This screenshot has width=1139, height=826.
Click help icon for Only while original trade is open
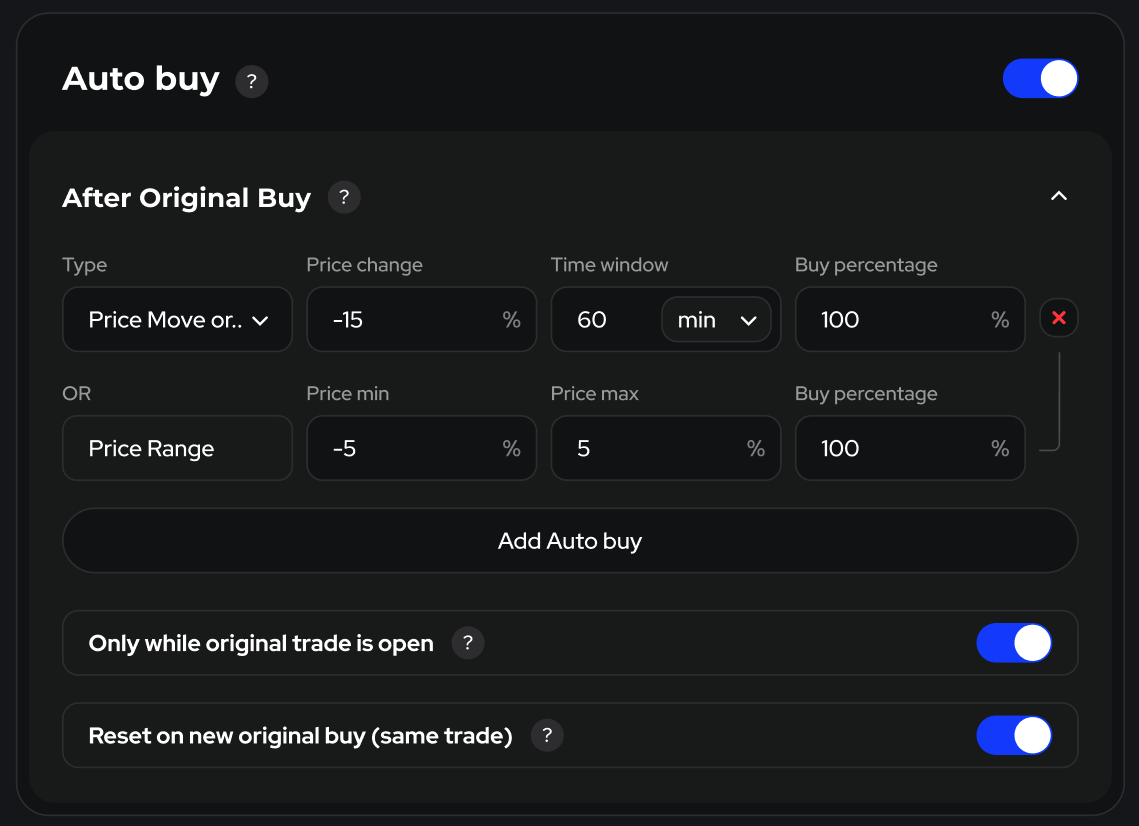pos(468,643)
